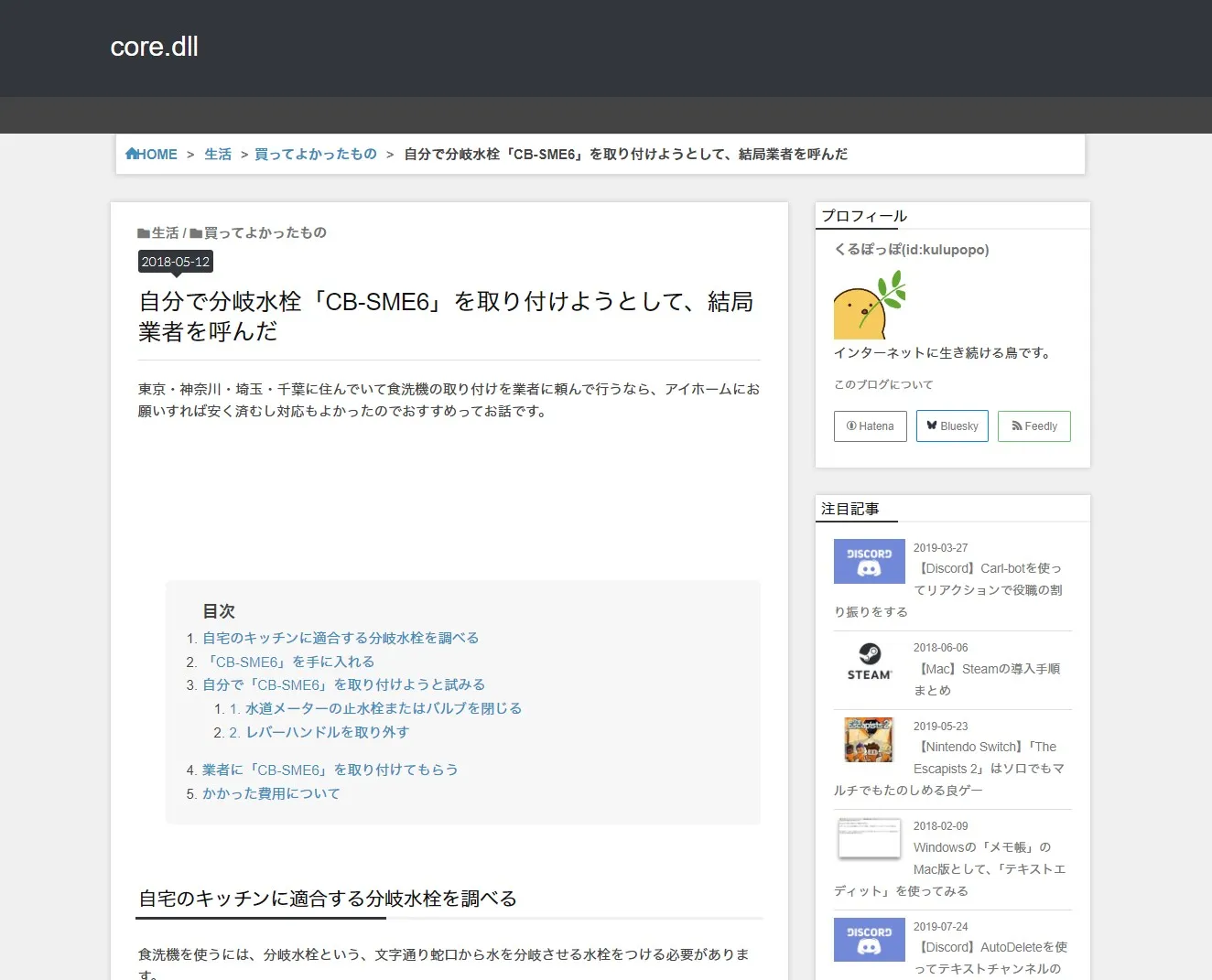Click the breadcrumb current page title text
The image size is (1212, 980).
coord(626,155)
